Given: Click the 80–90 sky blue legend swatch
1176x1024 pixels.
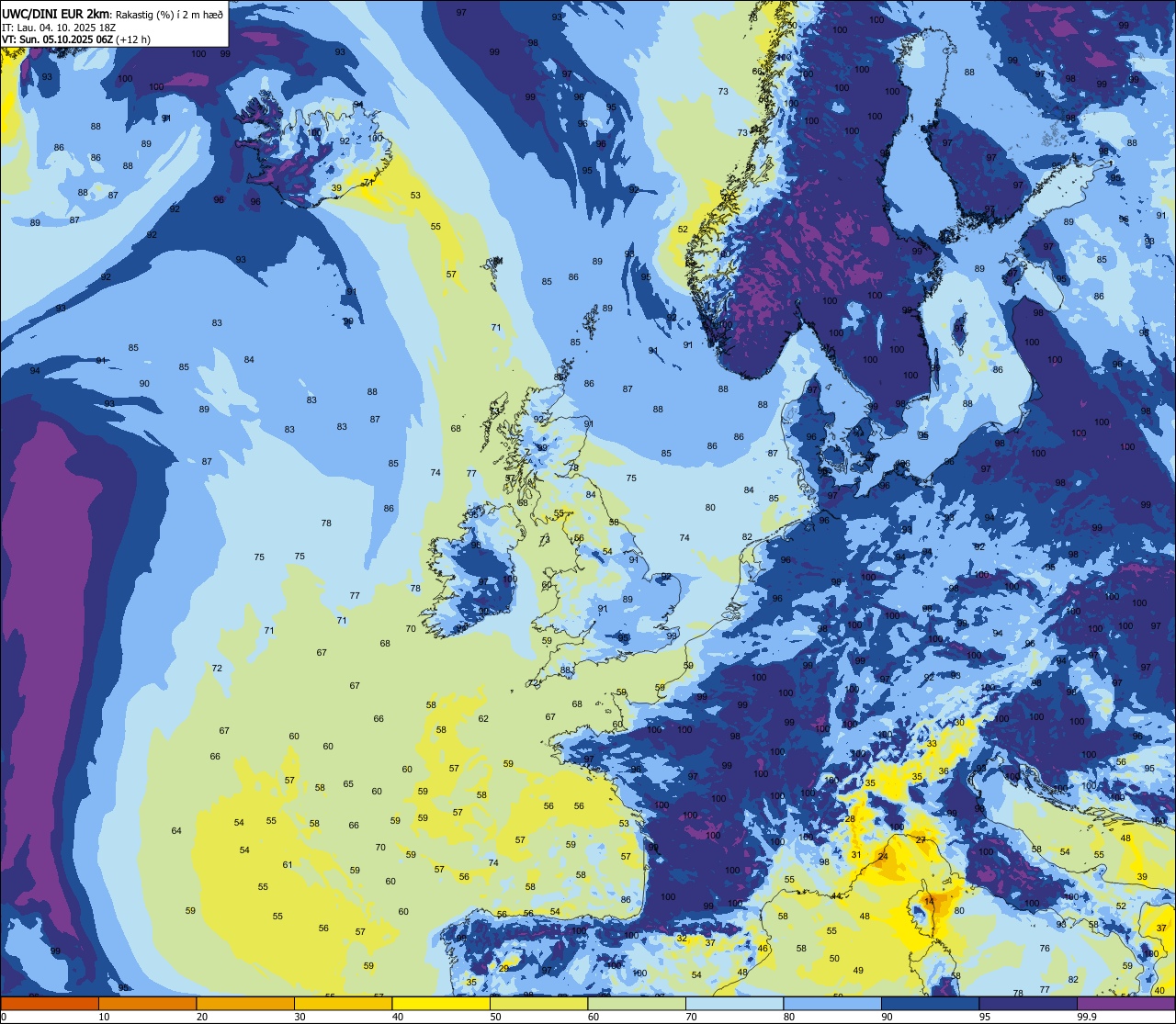Looking at the screenshot, I should [832, 1003].
